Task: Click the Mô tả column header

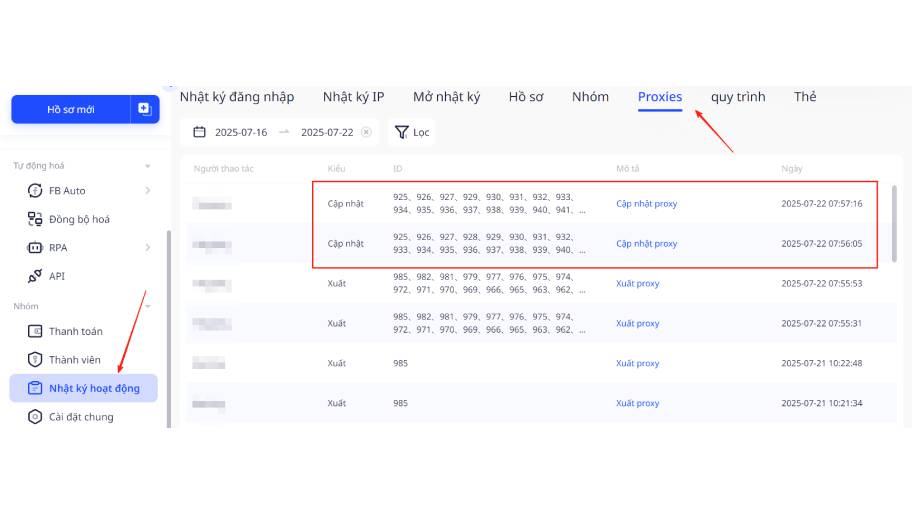Action: click(628, 169)
